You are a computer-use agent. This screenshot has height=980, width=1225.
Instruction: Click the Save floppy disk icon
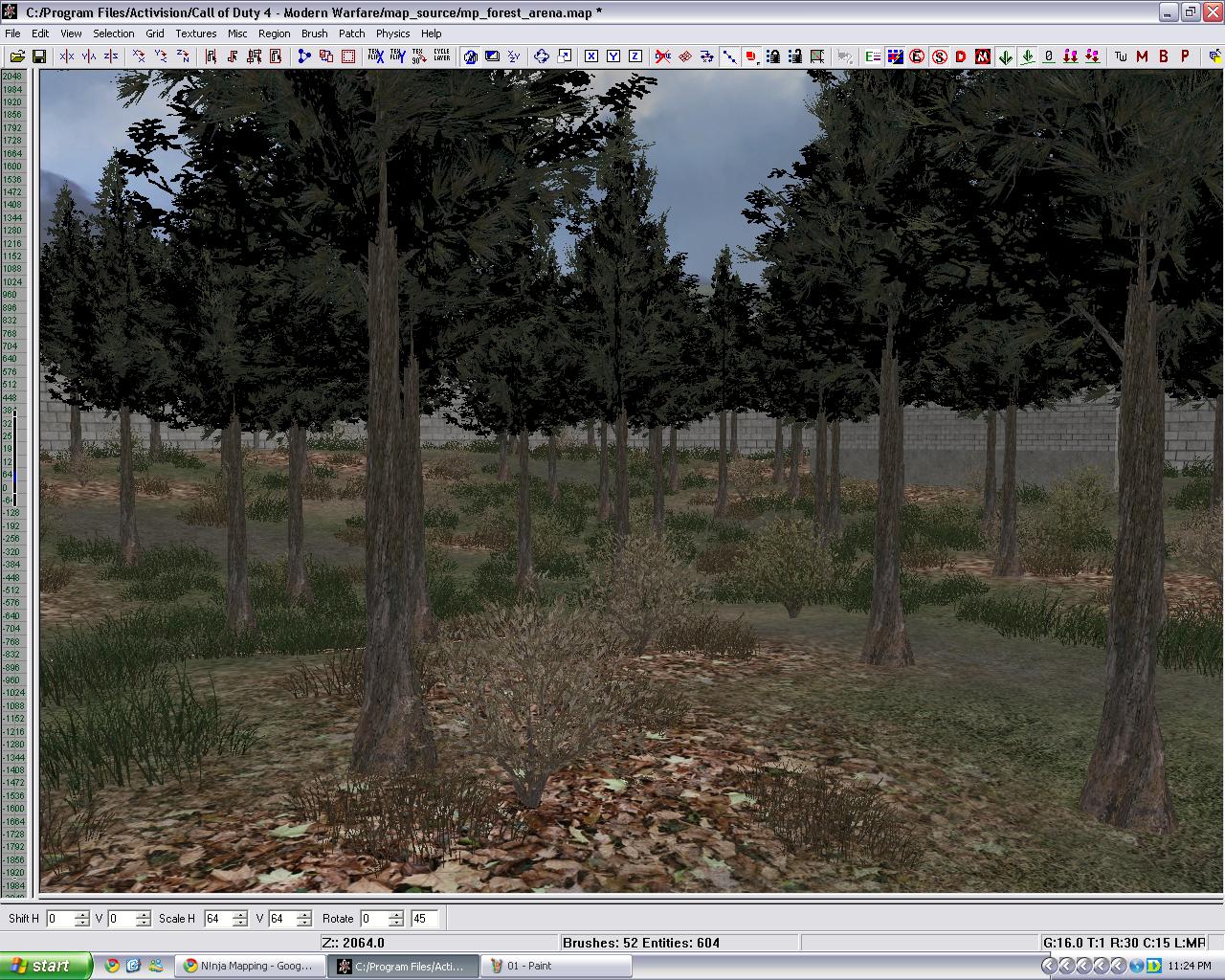pyautogui.click(x=39, y=56)
